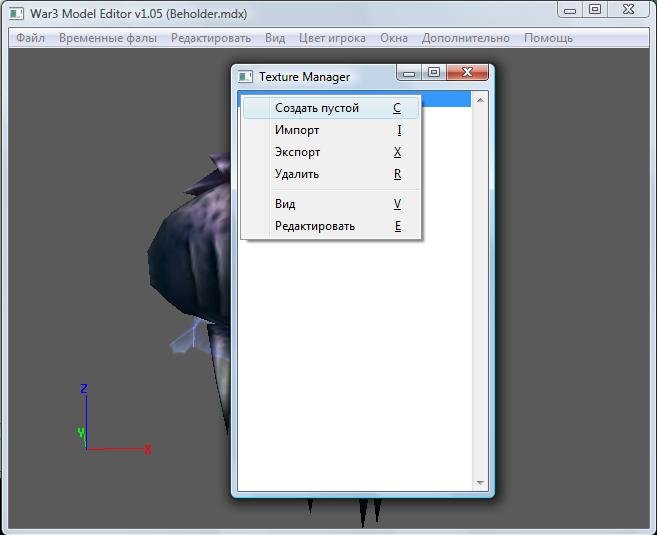Choose Импорт in the context menu
Image resolution: width=657 pixels, height=535 pixels.
(x=331, y=130)
